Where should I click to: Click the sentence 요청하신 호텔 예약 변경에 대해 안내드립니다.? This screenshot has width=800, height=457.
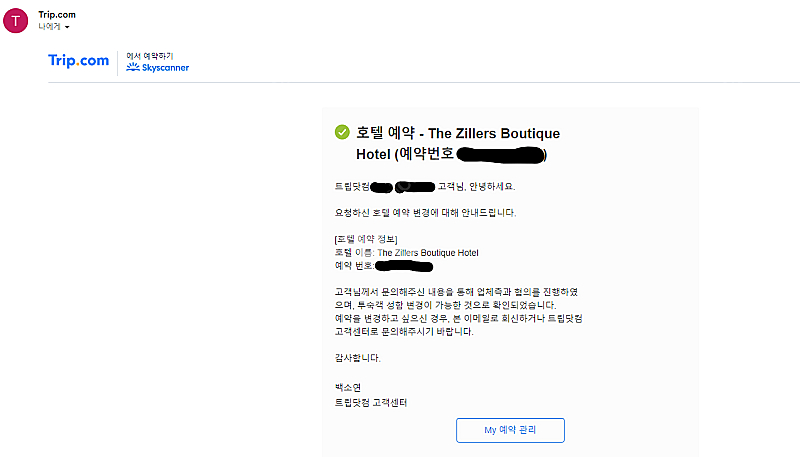(x=426, y=213)
